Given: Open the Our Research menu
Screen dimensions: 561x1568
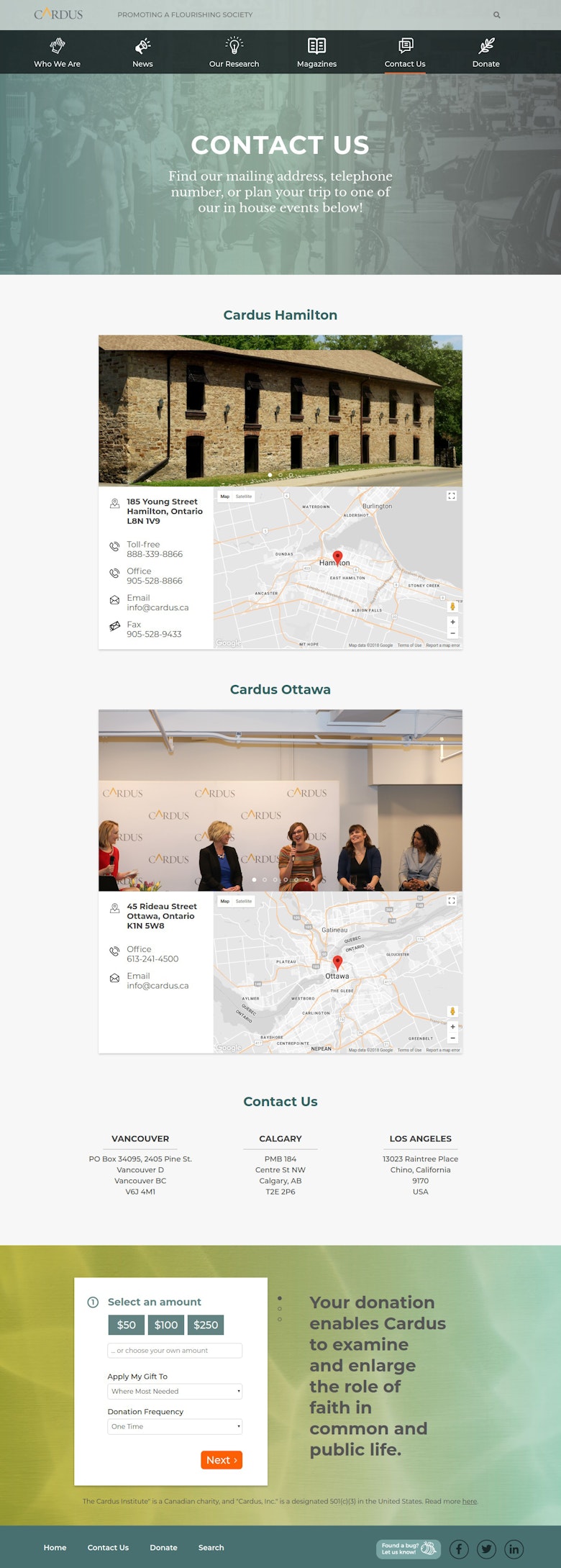Looking at the screenshot, I should (x=234, y=53).
